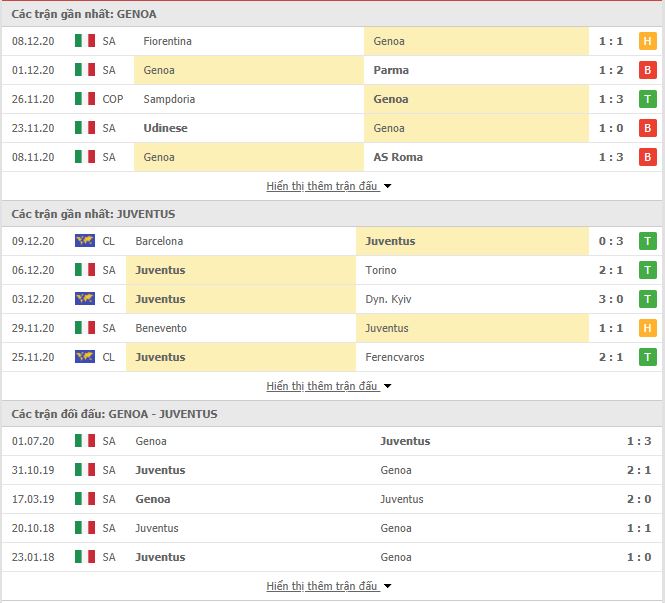Click the Champions League flag beside Barcelona
665x603 pixels.
point(85,241)
